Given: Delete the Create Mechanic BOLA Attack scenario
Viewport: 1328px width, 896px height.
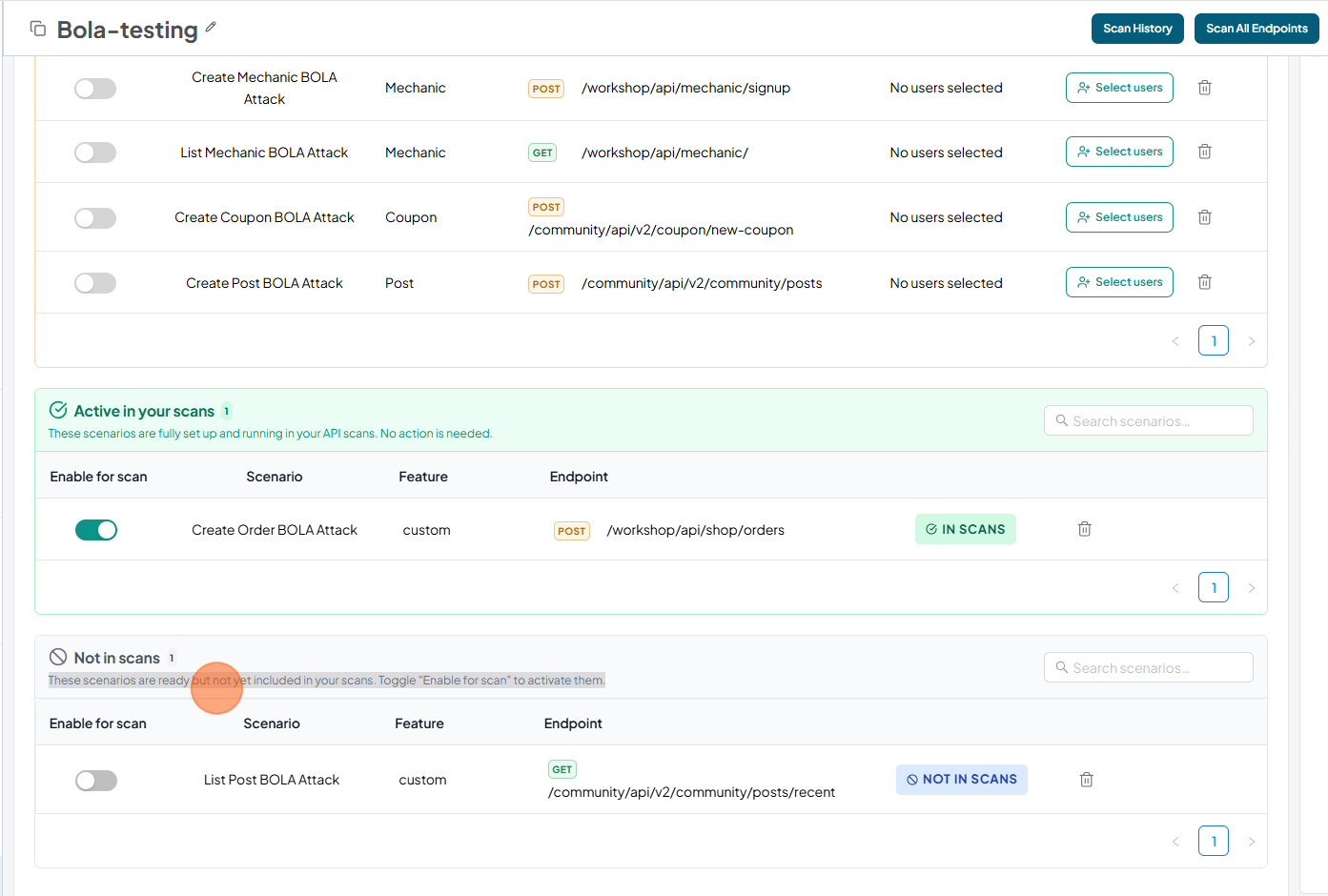Looking at the screenshot, I should coord(1204,88).
